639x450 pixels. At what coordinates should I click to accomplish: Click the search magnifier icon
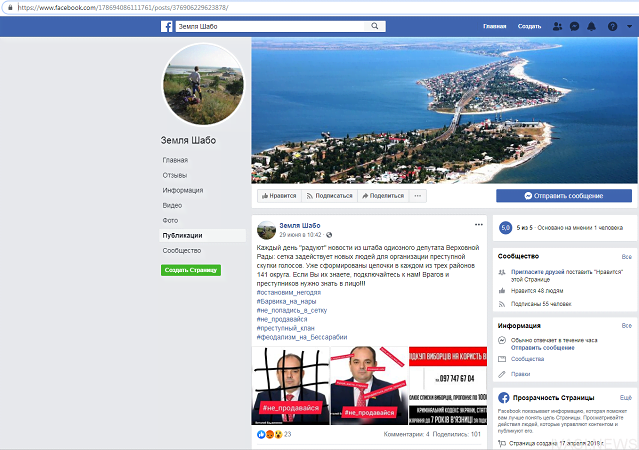375,26
